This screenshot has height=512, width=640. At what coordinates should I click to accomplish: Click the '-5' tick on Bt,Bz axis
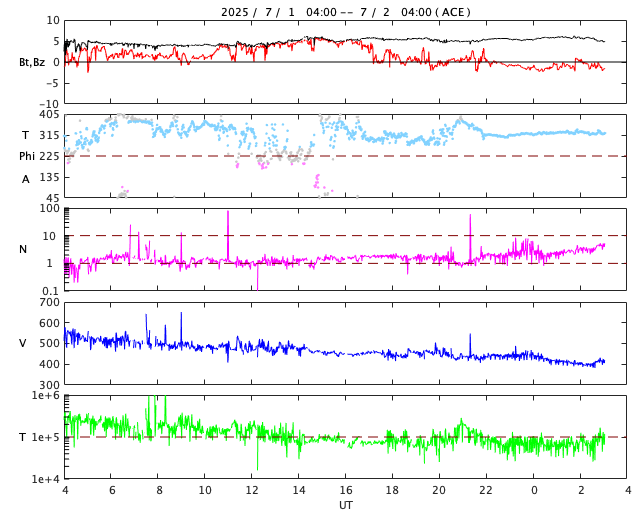(x=53, y=83)
